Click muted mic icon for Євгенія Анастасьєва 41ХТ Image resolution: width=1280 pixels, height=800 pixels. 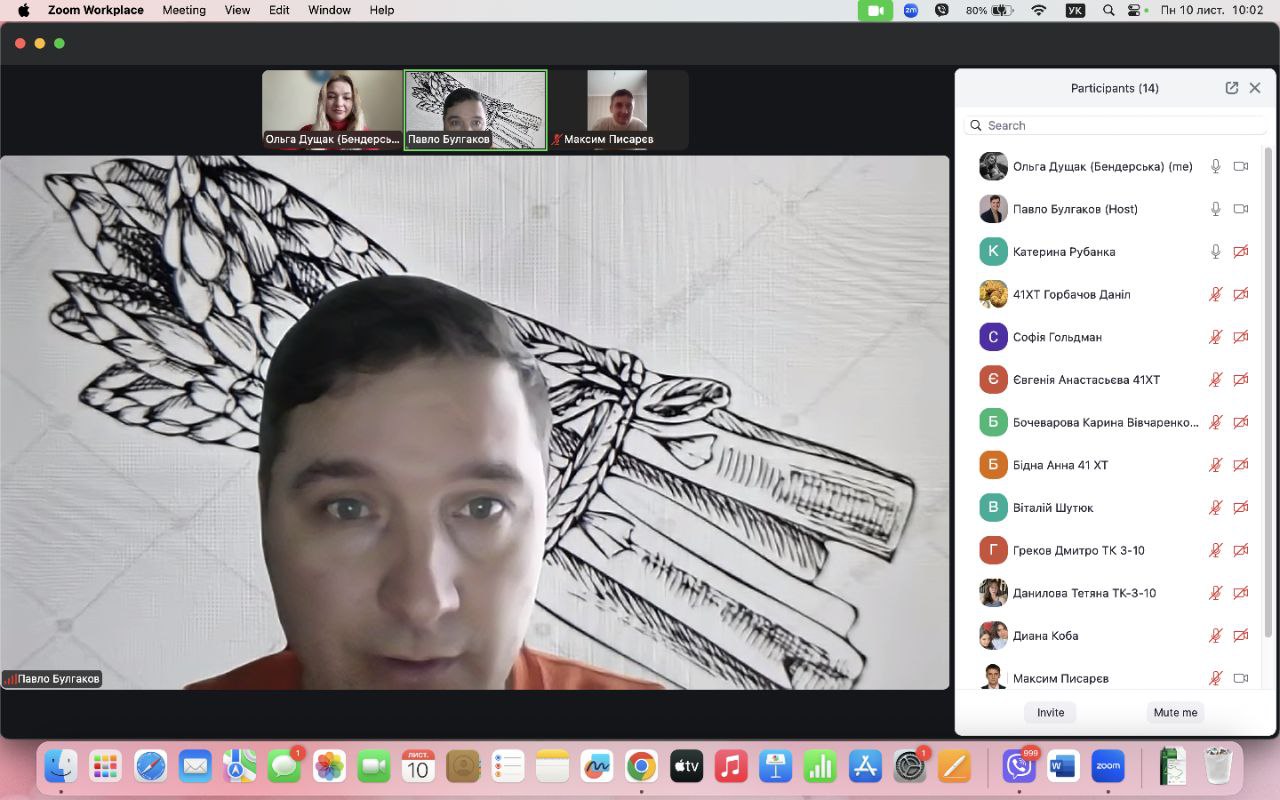click(x=1216, y=380)
